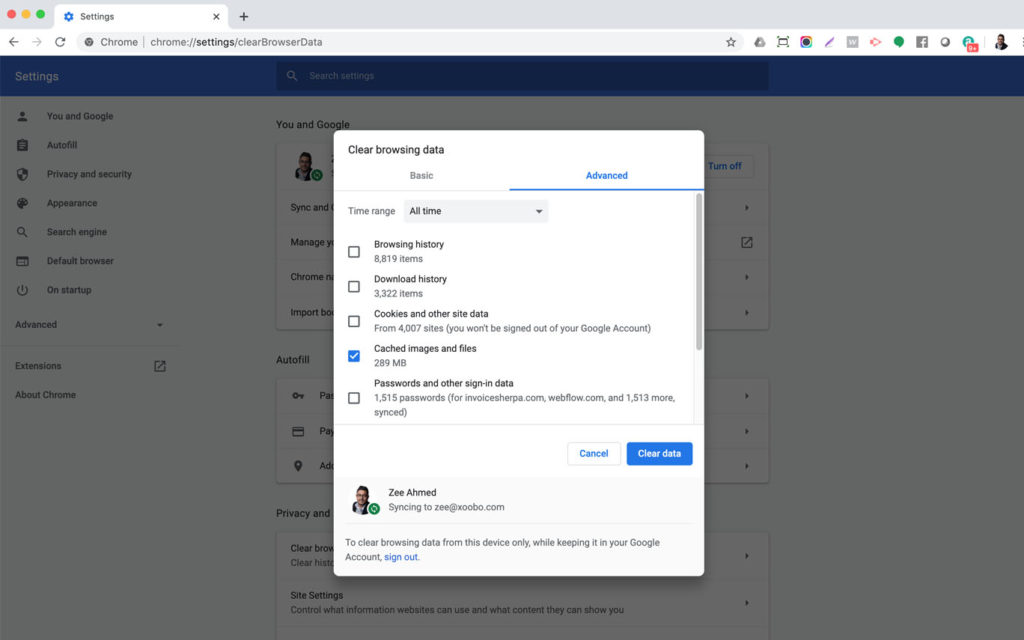1024x640 pixels.
Task: Expand the Import bookmarks row arrow
Action: tap(746, 312)
